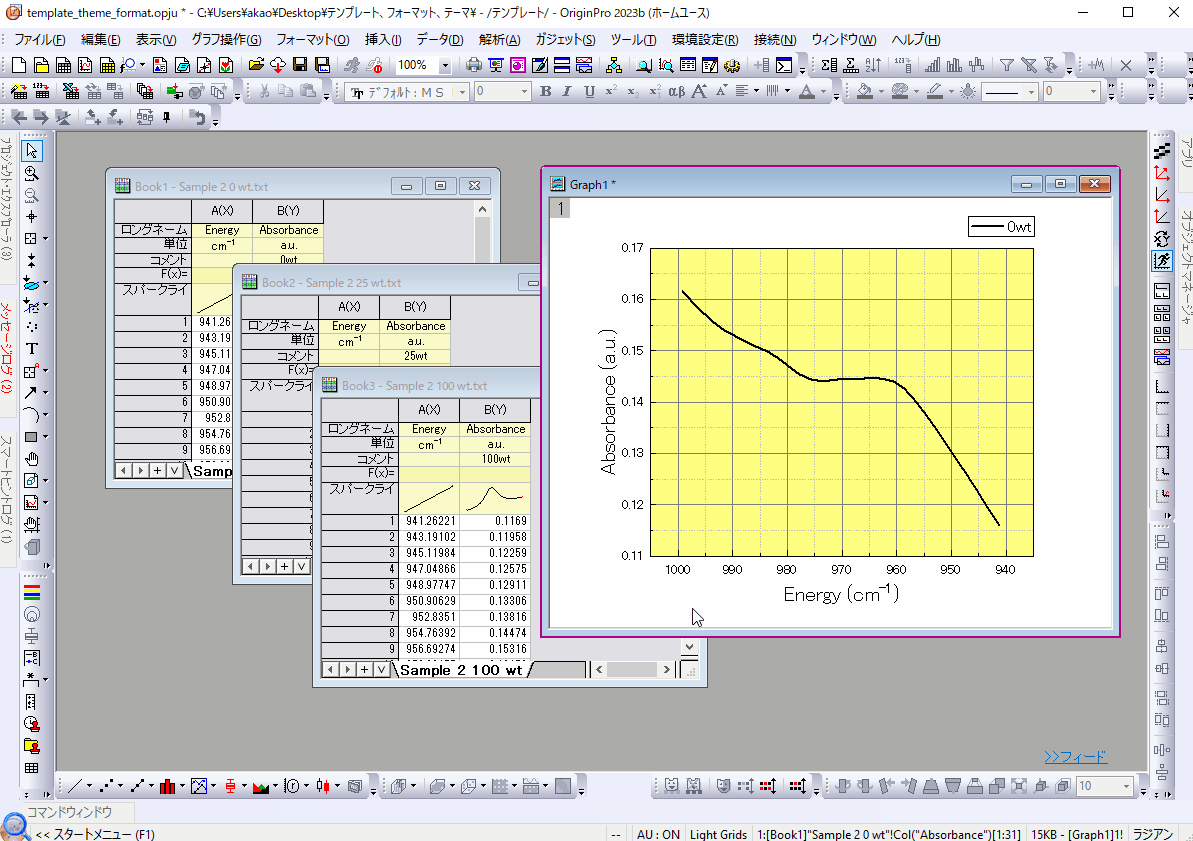Screen dimensions: 1193x841
Task: Select the Text tool (T)
Action: pos(31,349)
